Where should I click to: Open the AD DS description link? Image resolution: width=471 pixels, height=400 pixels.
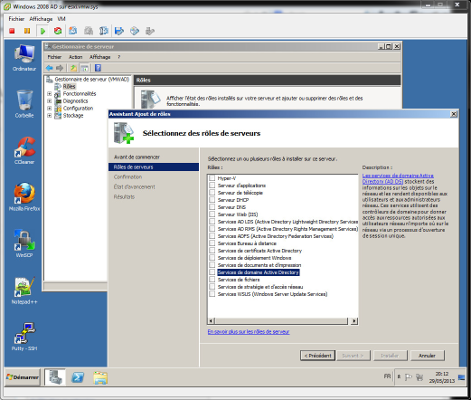[x=398, y=178]
